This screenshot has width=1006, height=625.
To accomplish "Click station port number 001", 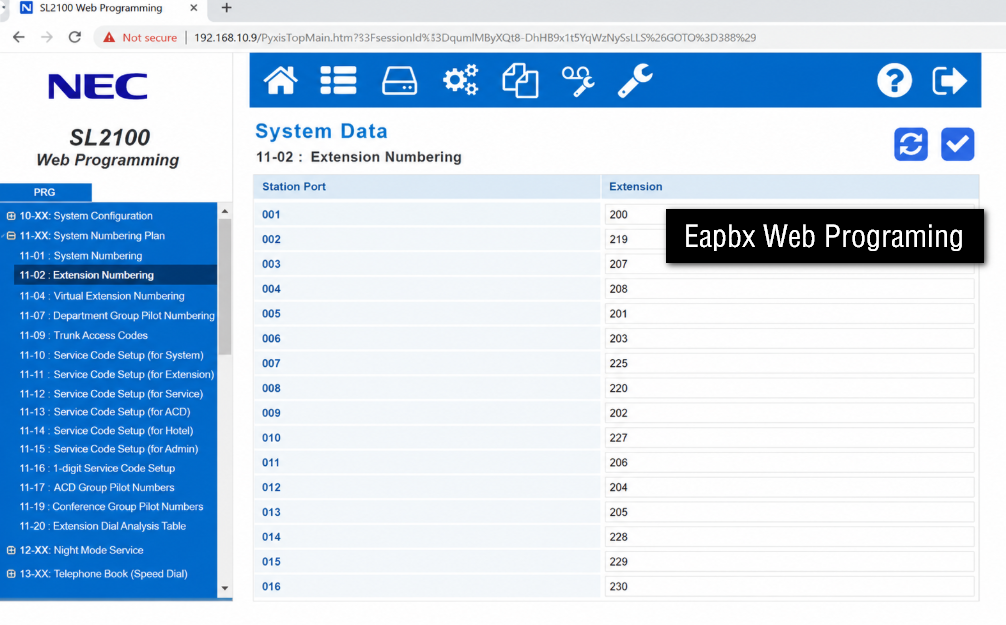I will pyautogui.click(x=271, y=214).
